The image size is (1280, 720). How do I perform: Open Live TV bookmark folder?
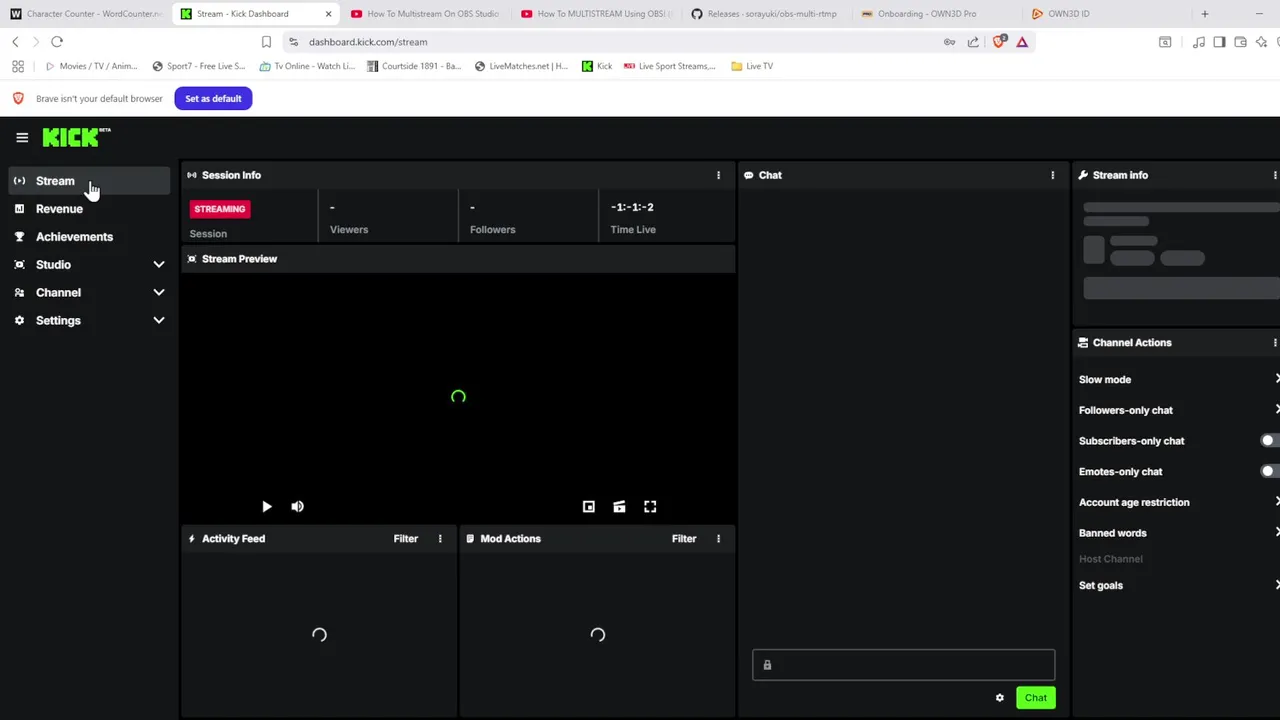752,66
